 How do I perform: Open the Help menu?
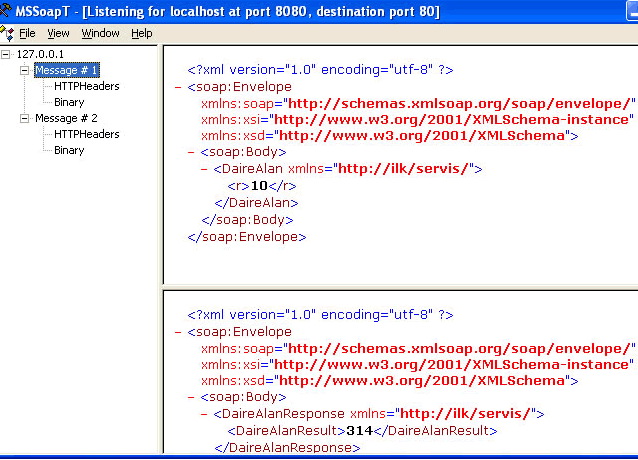tap(142, 33)
